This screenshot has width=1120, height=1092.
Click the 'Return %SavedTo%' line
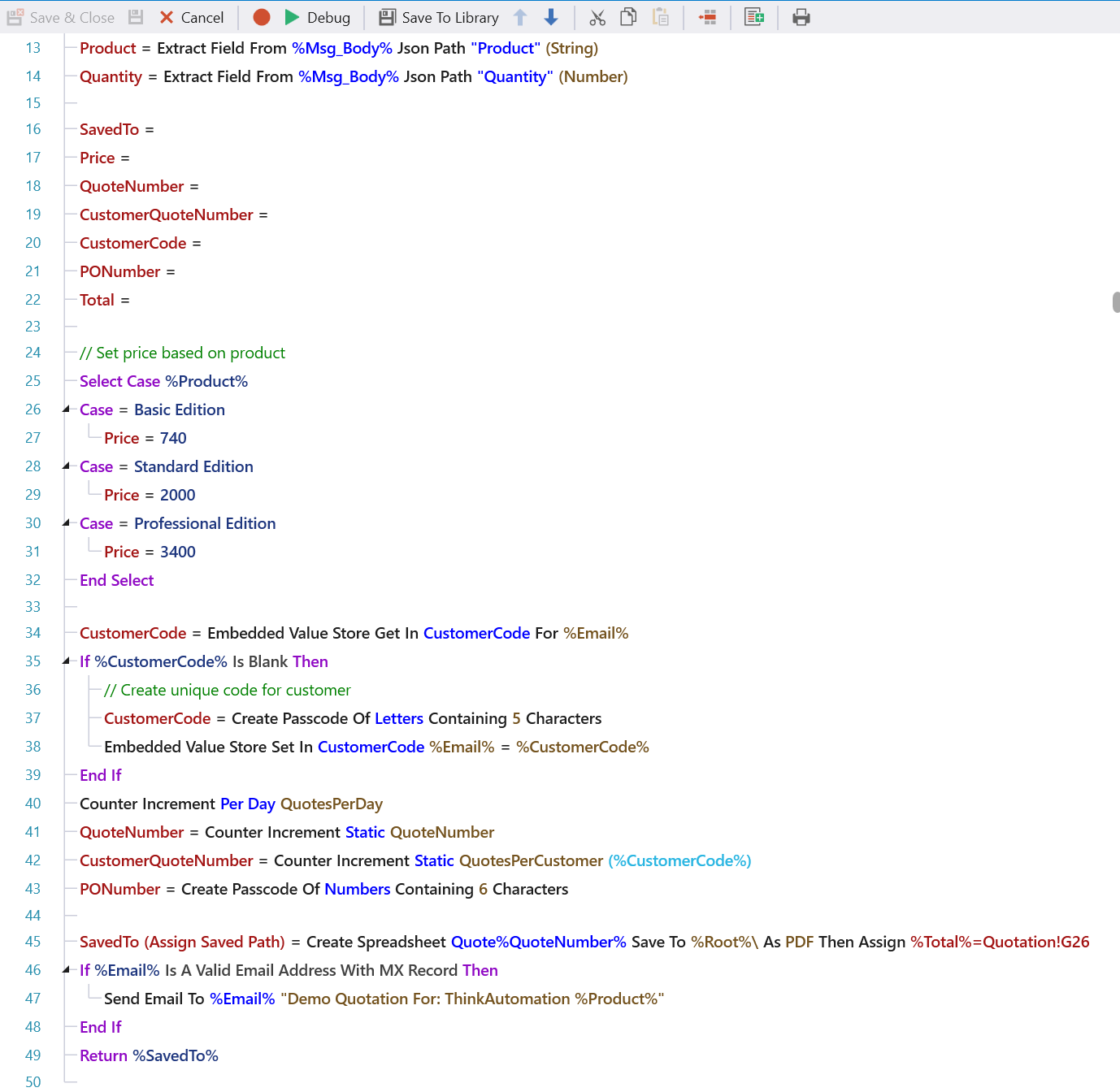click(149, 1055)
